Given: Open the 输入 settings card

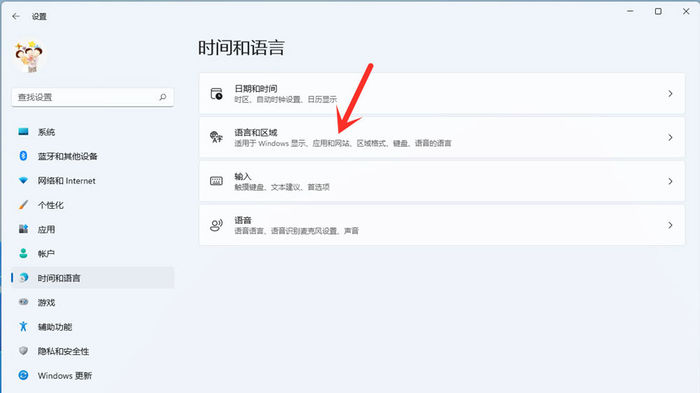Looking at the screenshot, I should (442, 181).
